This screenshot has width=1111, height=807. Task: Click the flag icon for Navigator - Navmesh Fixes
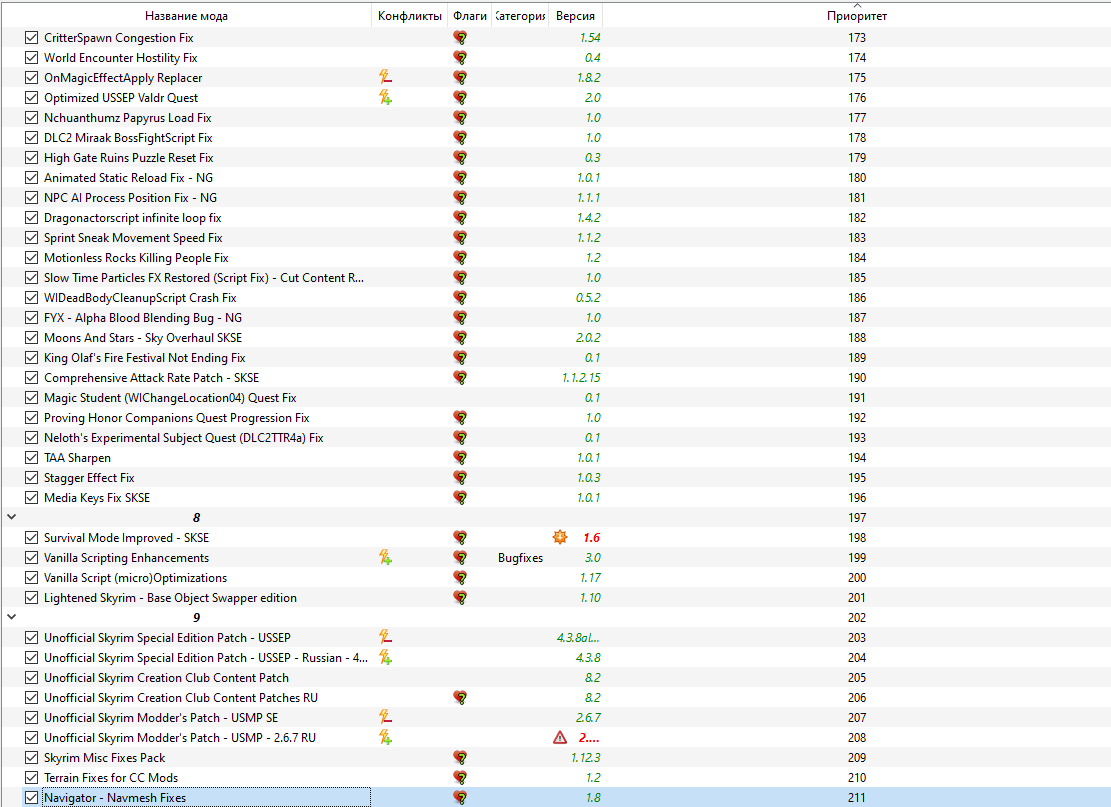pos(461,797)
